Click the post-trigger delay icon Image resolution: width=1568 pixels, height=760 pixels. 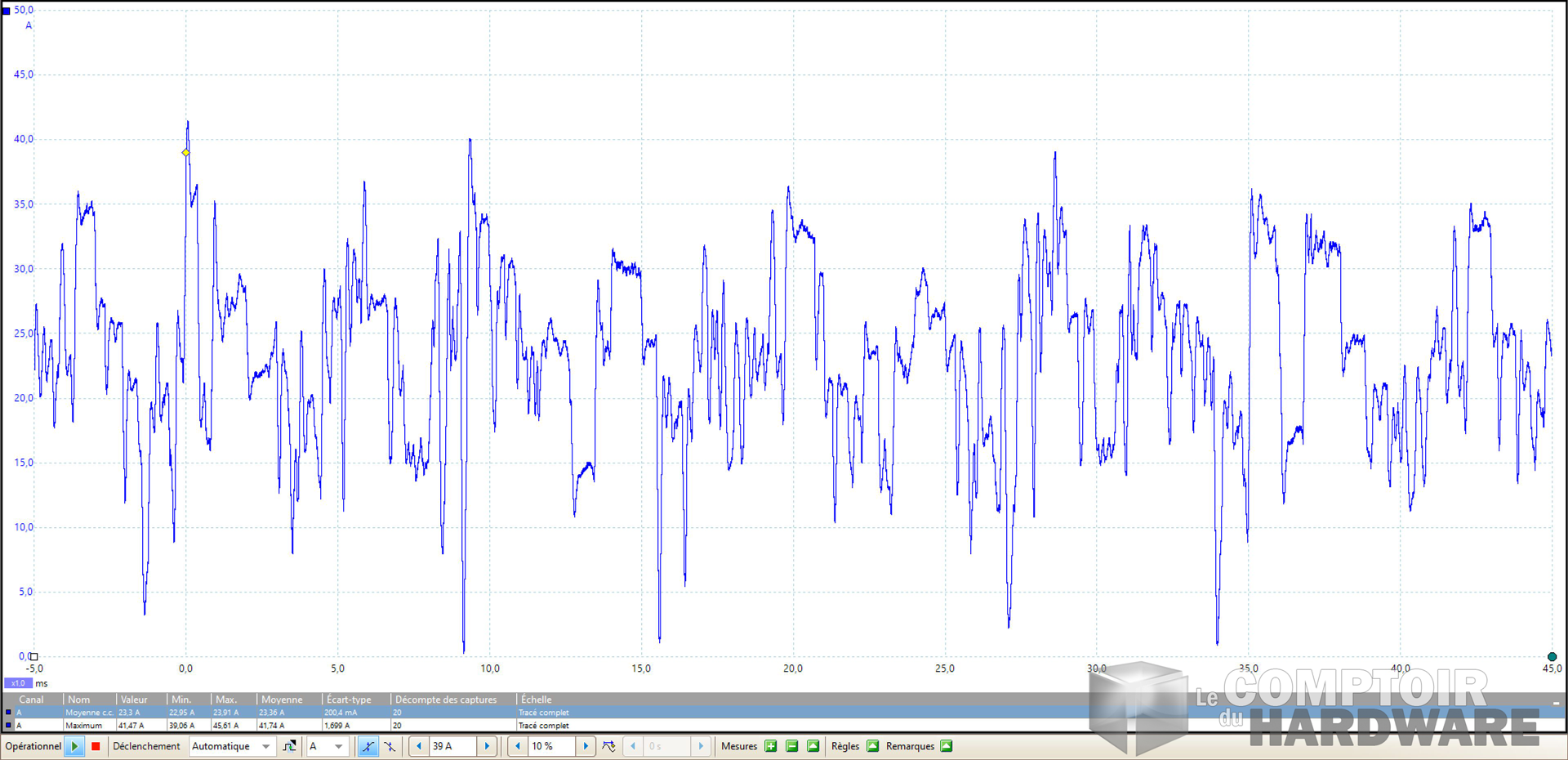[608, 746]
